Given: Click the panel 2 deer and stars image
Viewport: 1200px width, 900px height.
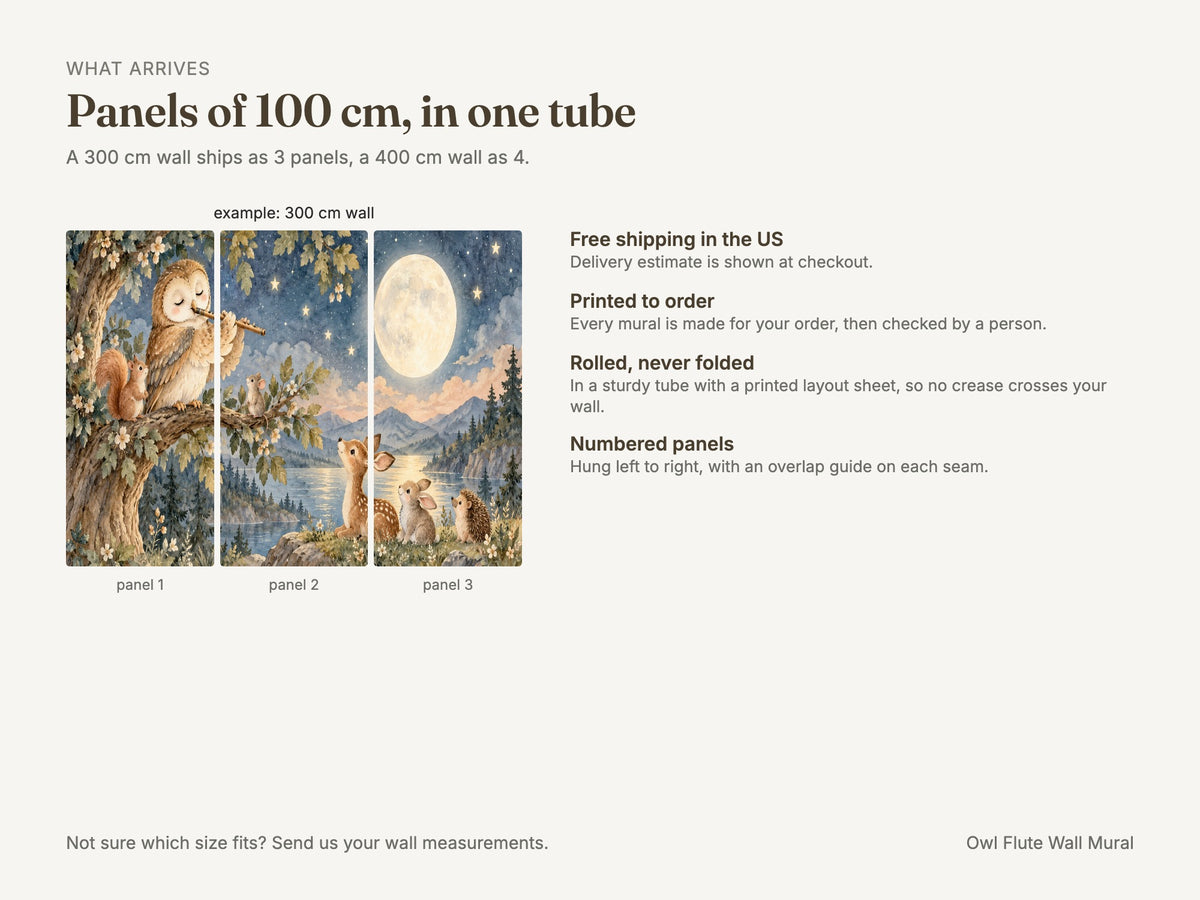Looking at the screenshot, I should [x=294, y=398].
